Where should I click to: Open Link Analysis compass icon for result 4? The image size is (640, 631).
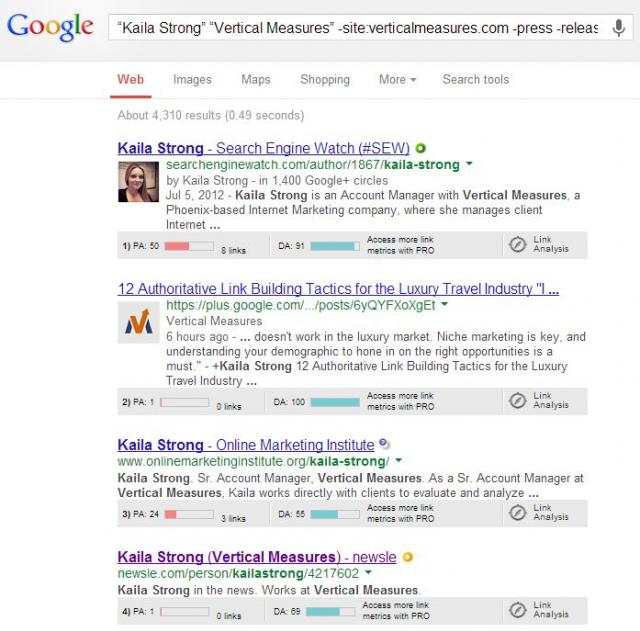[x=518, y=610]
